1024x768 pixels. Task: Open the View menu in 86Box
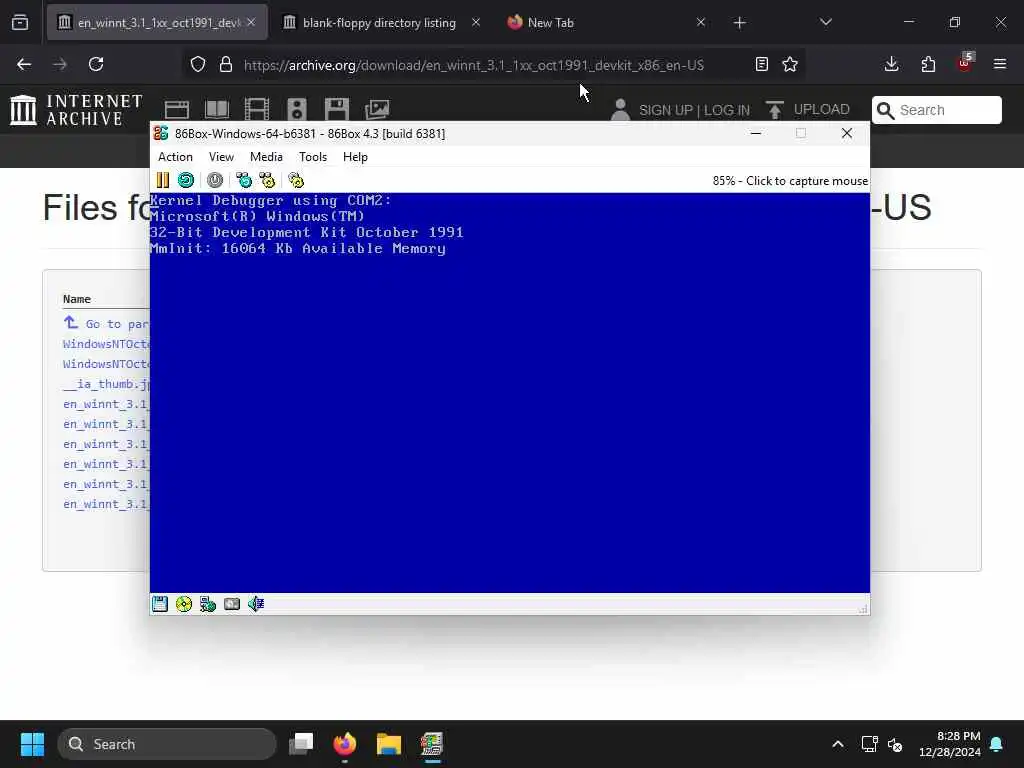coord(221,157)
